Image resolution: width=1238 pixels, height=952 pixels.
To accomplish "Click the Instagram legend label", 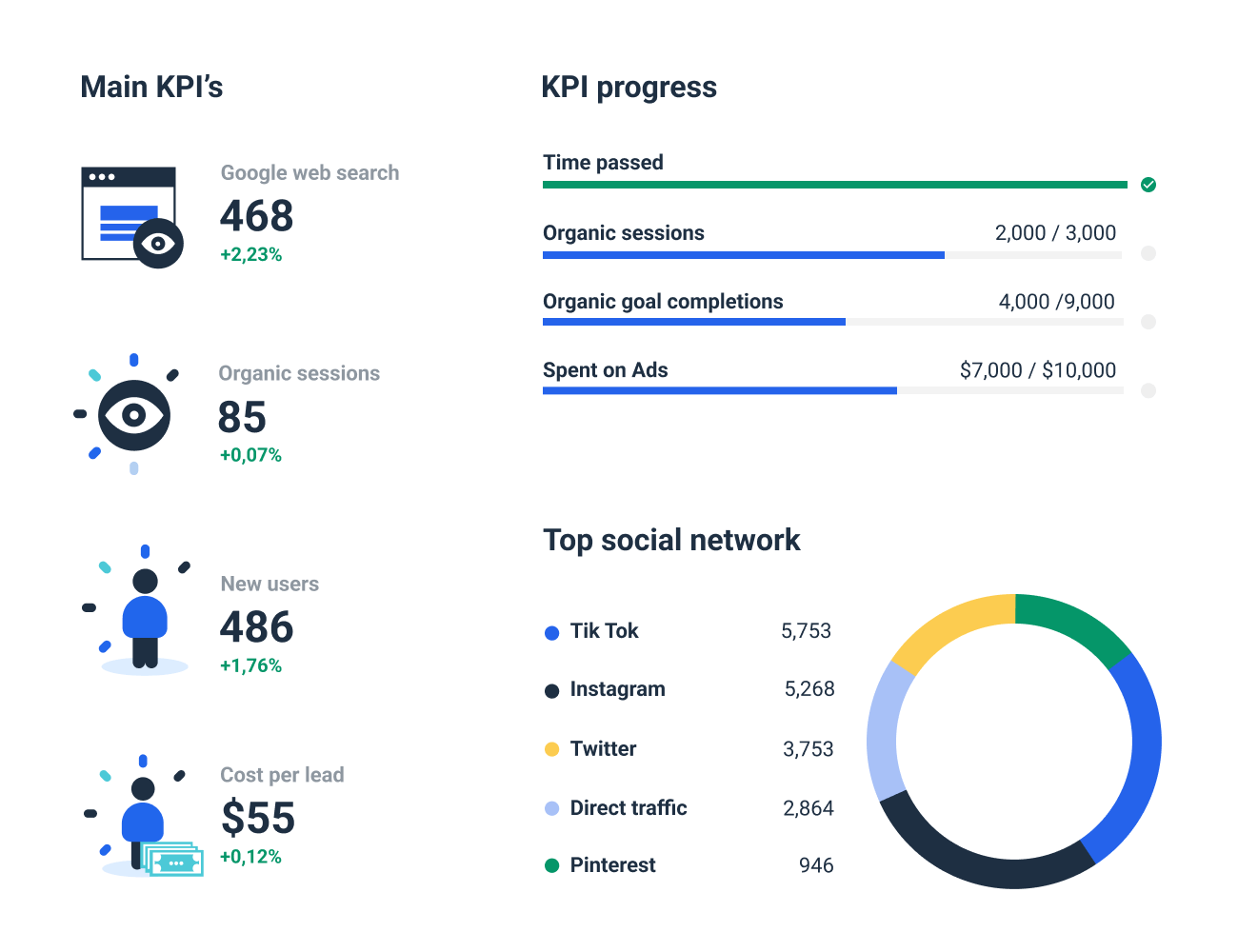I will (x=618, y=689).
